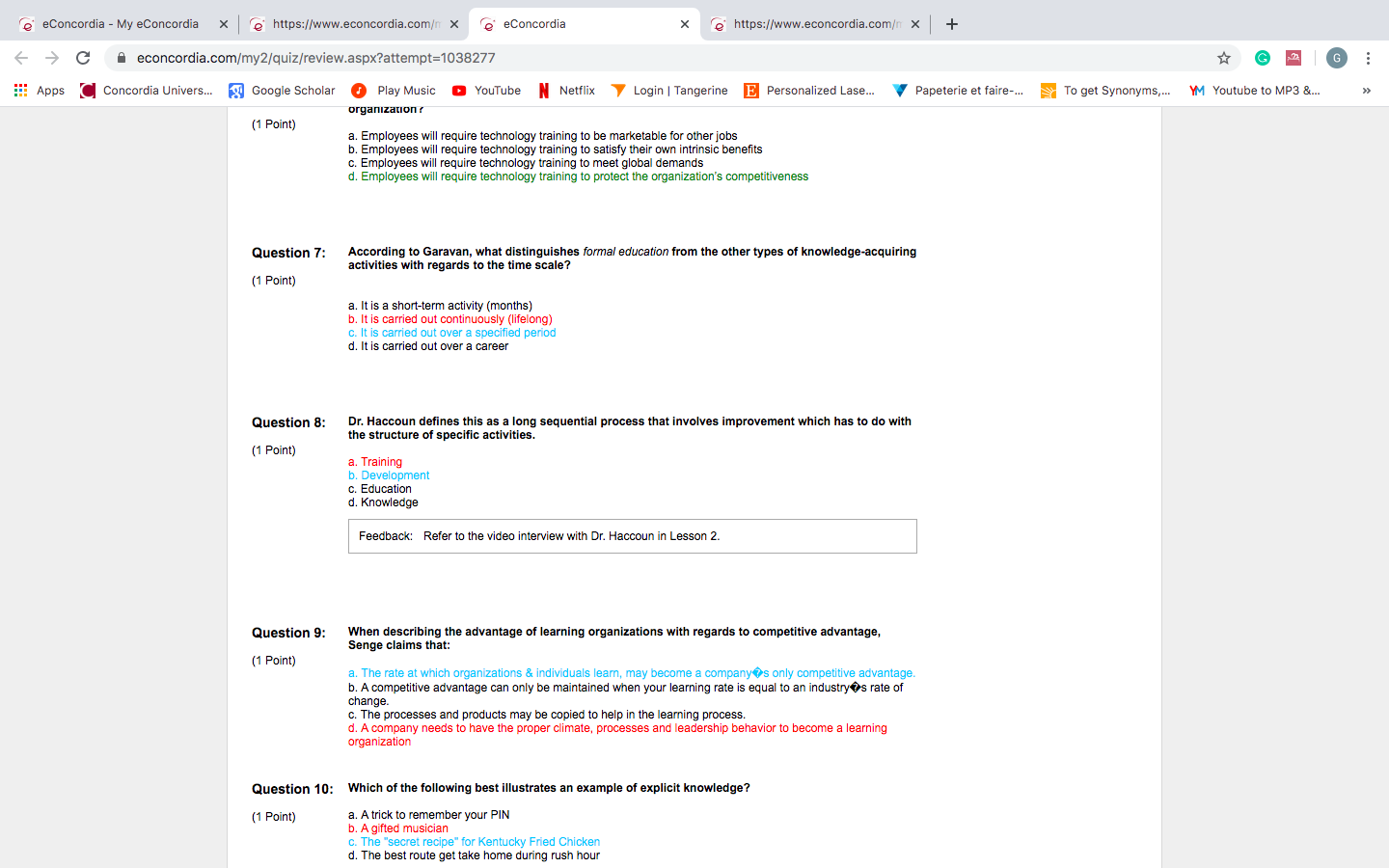Reload the current quiz review page
This screenshot has height=868, width=1389.
[x=83, y=58]
